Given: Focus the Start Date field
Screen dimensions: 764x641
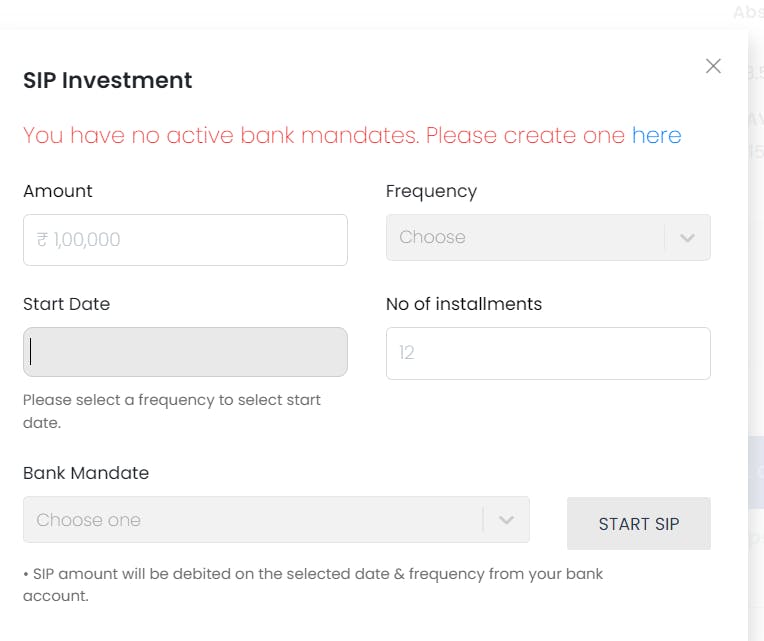Looking at the screenshot, I should coord(185,352).
